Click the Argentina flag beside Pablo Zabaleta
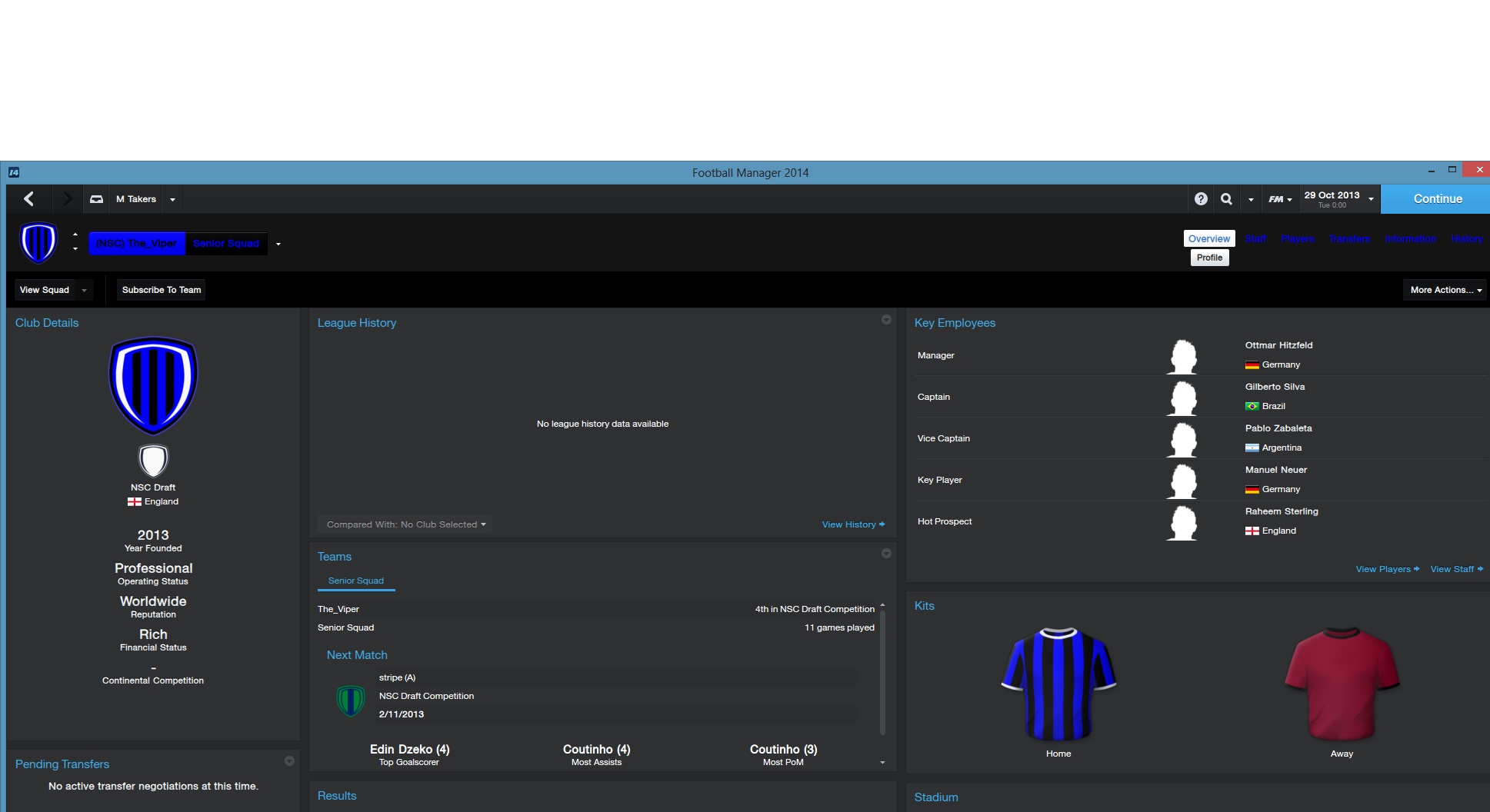 [x=1252, y=448]
